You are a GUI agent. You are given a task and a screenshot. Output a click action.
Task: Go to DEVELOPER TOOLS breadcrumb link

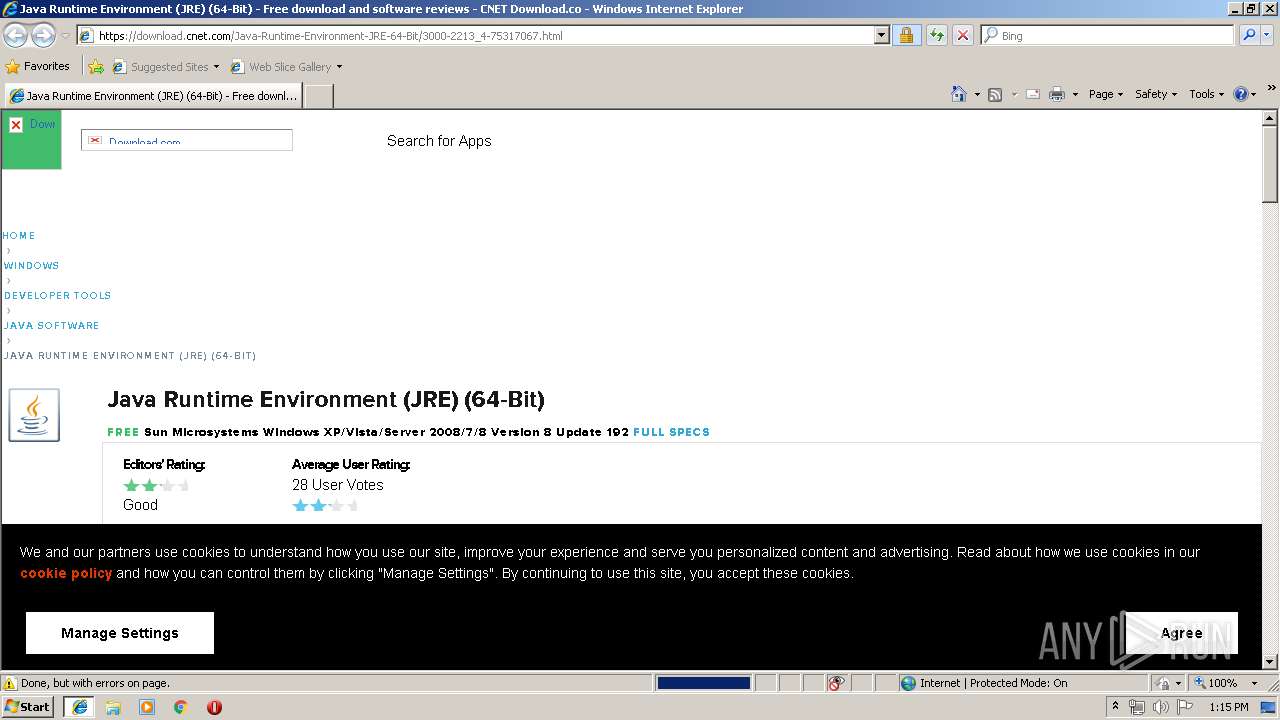57,296
